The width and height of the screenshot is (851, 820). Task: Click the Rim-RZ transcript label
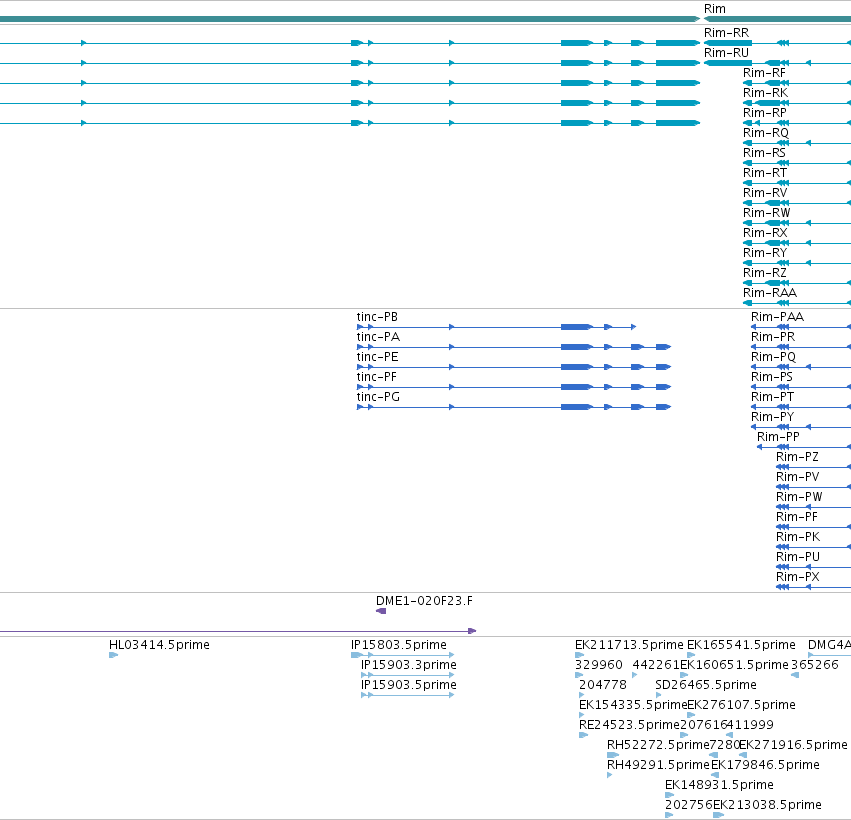(x=765, y=273)
